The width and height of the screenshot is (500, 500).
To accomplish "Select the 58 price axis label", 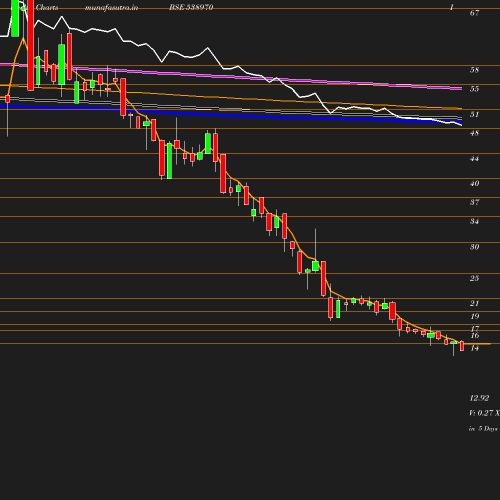I will pyautogui.click(x=474, y=70).
